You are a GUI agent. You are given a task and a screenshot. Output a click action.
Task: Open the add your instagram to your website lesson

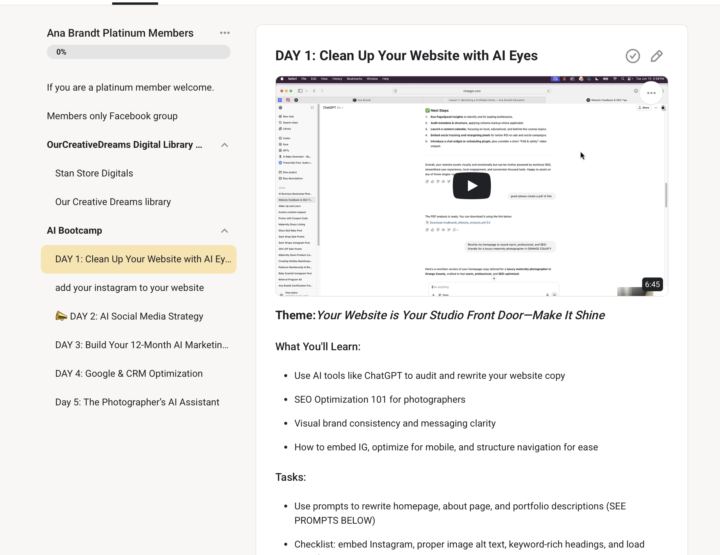point(129,288)
